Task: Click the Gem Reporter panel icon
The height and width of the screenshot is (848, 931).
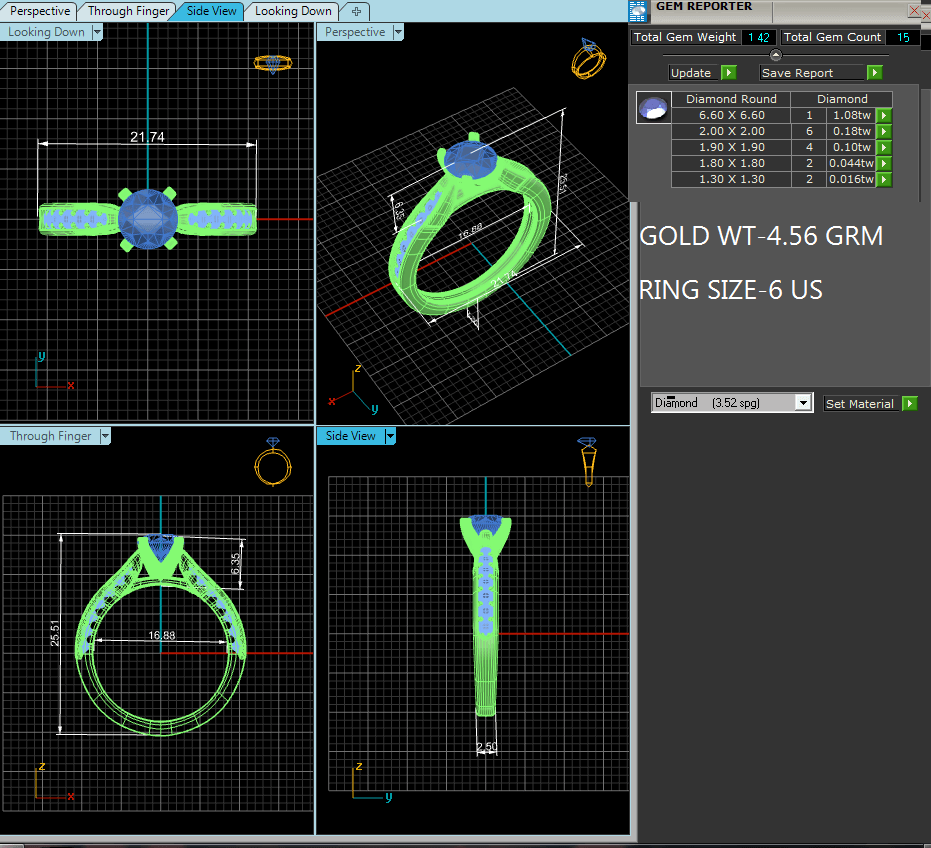Action: coord(638,10)
